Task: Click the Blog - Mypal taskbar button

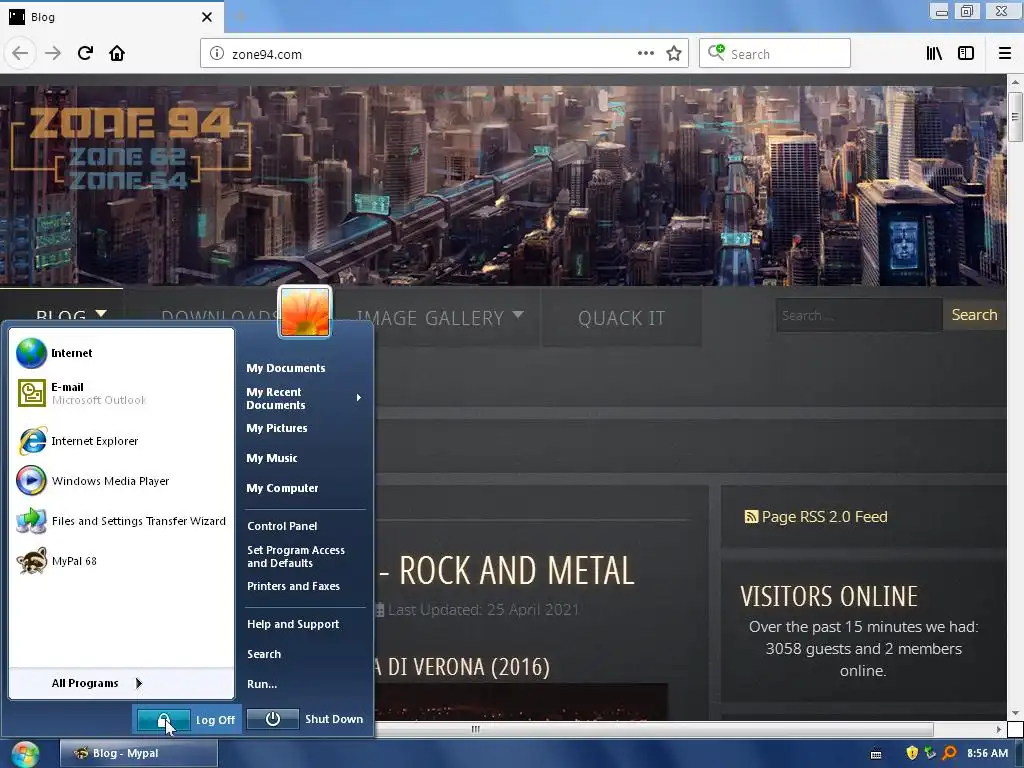Action: click(x=138, y=754)
